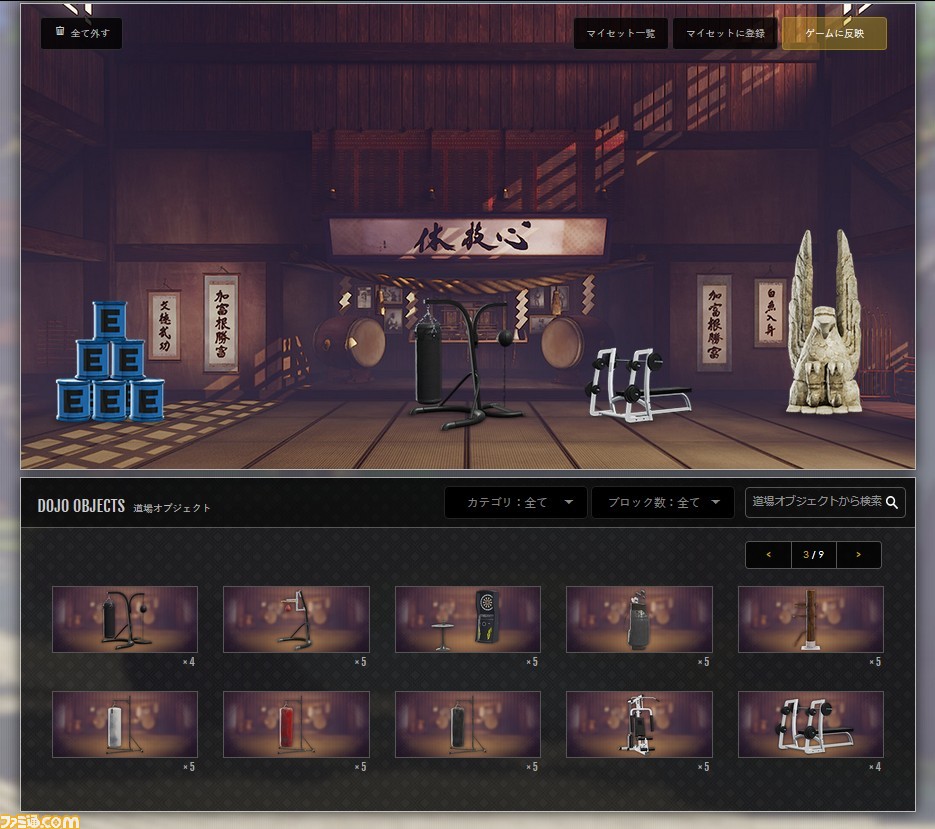The height and width of the screenshot is (829, 935).
Task: Click the blue E-can stack in dojo
Action: click(110, 363)
